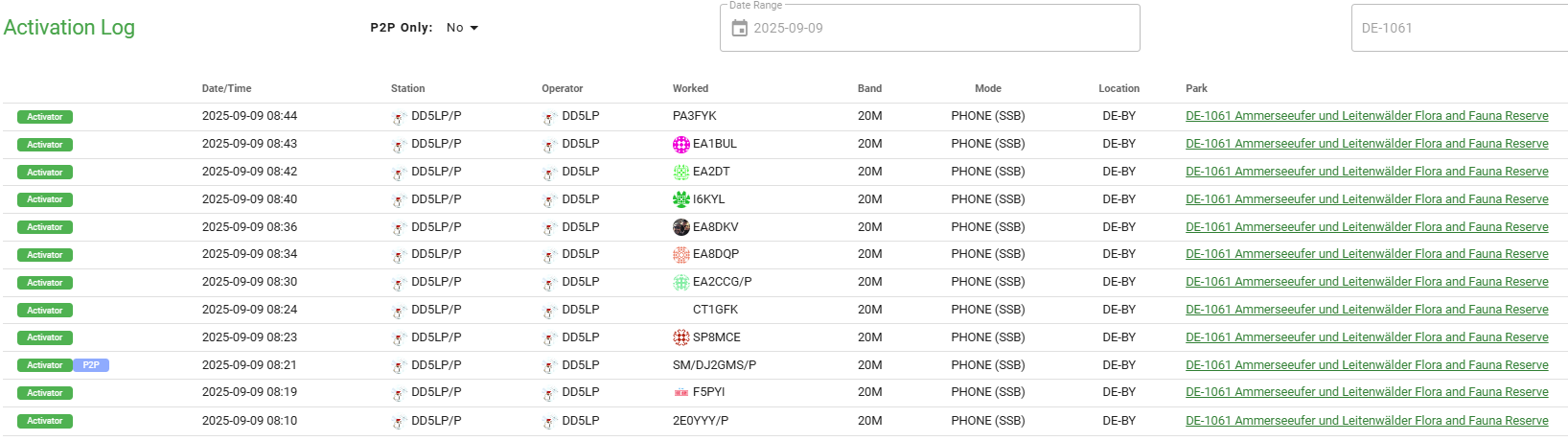This screenshot has height=441, width=1568.
Task: Open the park link for the PA3FYK contact
Action: coord(1367,116)
